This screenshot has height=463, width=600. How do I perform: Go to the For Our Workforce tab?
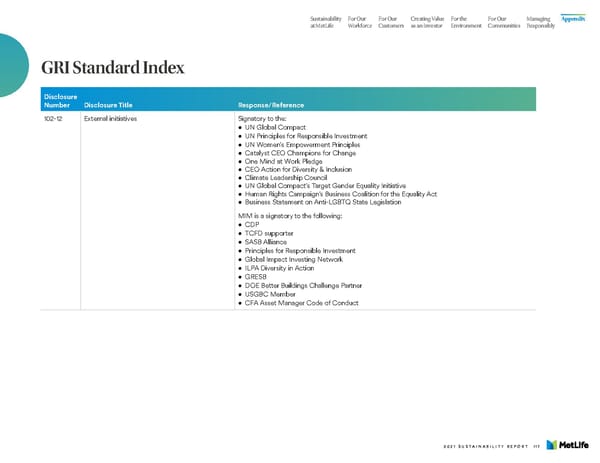click(360, 22)
